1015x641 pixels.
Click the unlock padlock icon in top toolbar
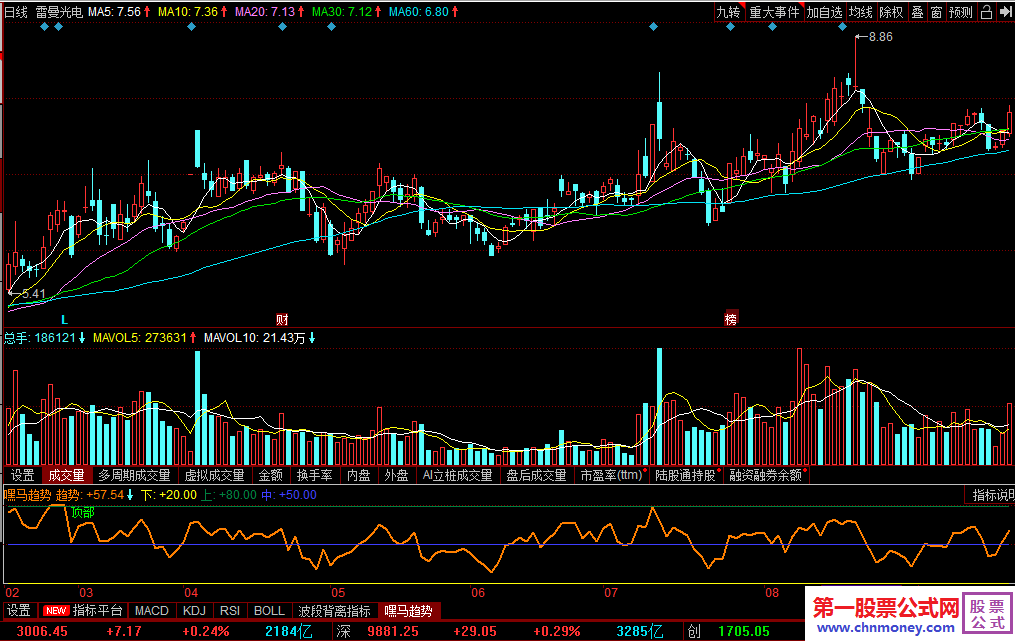(986, 12)
